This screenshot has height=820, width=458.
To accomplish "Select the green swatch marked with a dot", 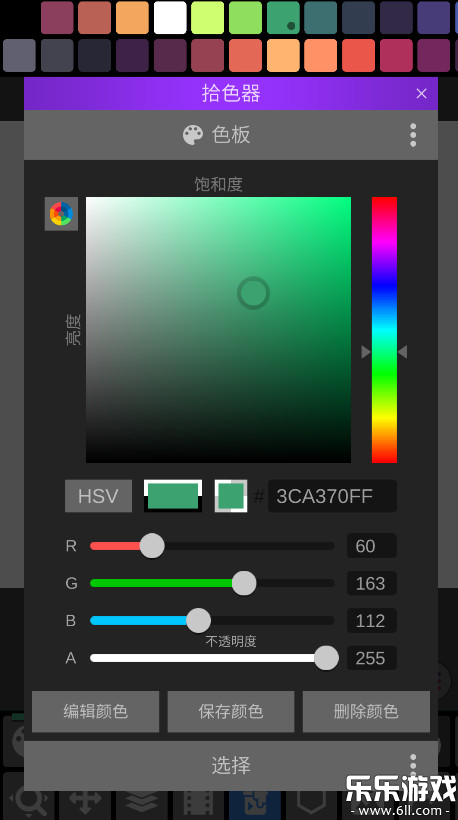I will coord(283,17).
